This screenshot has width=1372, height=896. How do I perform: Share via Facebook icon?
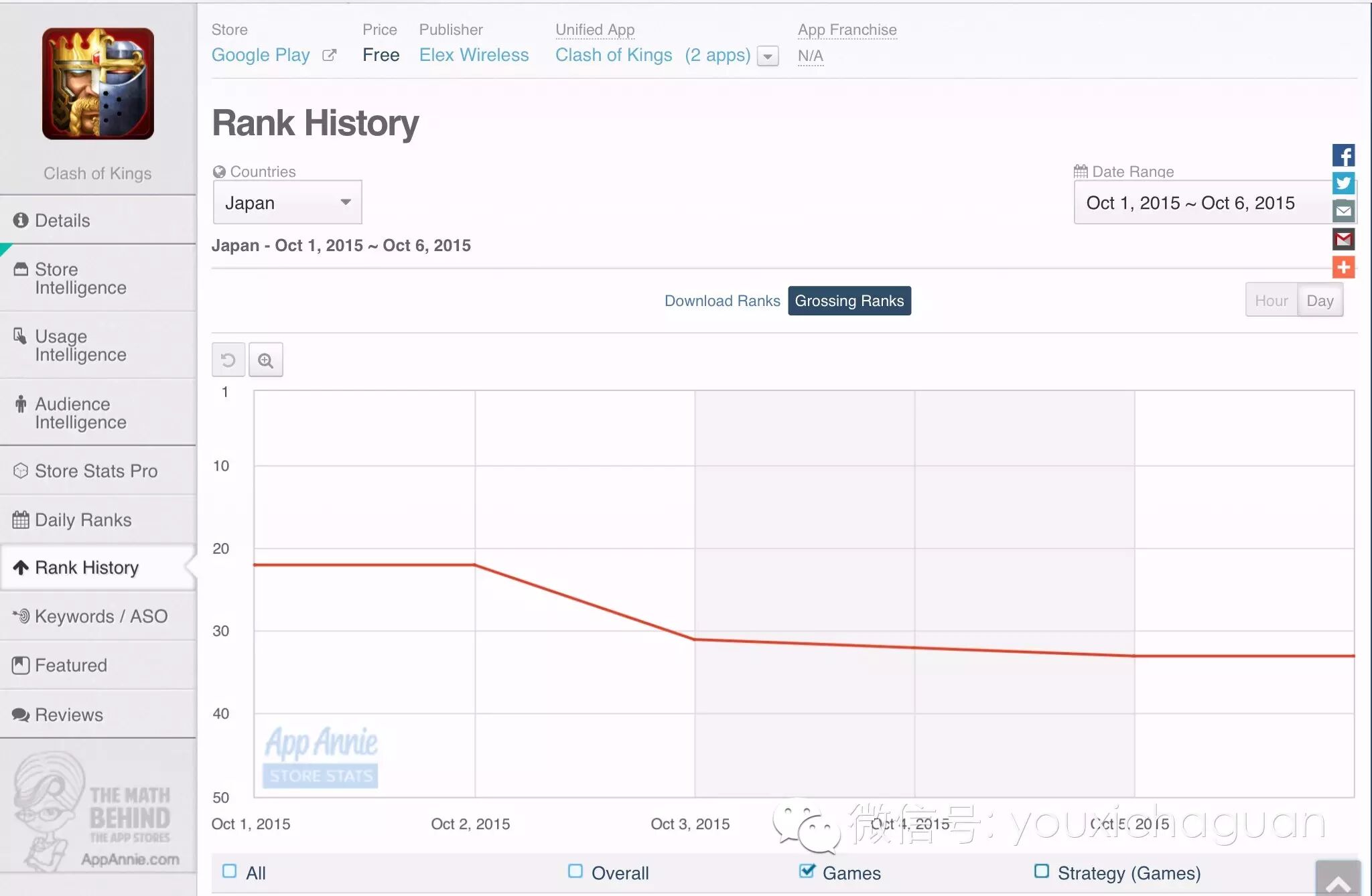tap(1343, 155)
